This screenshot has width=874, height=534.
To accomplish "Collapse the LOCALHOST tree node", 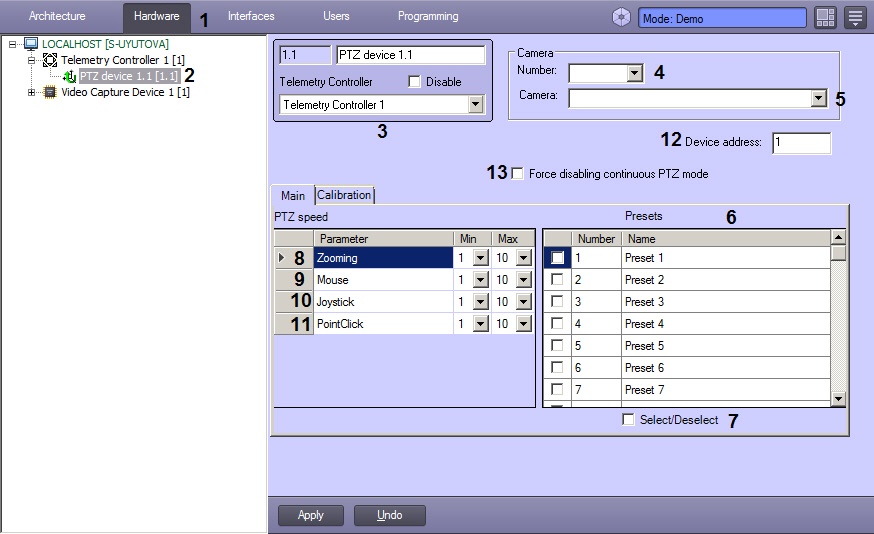I will 12,43.
